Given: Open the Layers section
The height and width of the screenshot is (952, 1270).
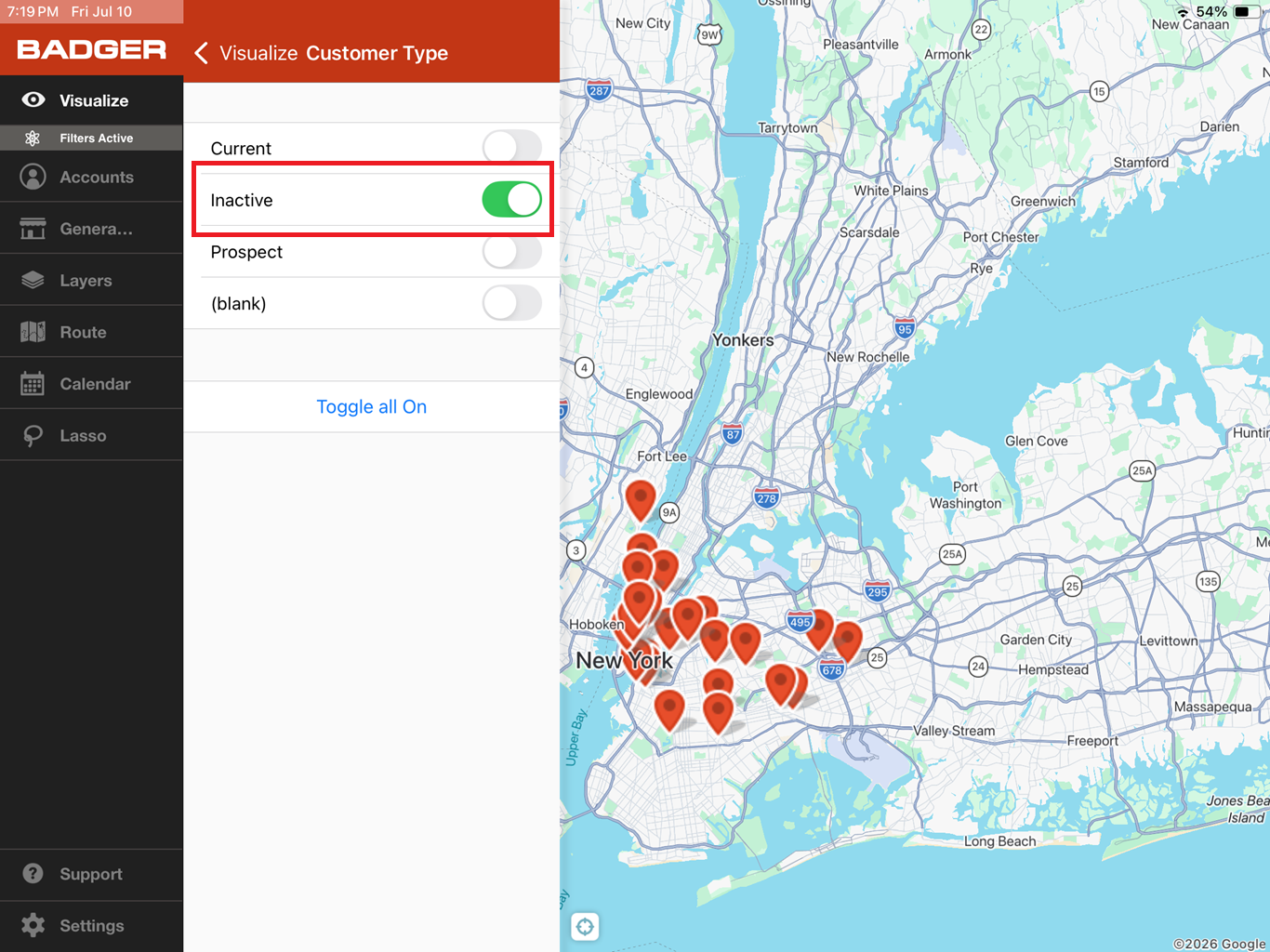Looking at the screenshot, I should [91, 280].
